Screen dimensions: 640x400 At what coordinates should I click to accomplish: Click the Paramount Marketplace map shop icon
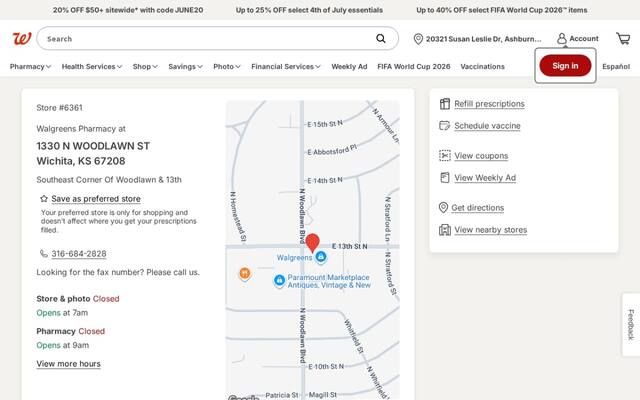click(x=279, y=280)
